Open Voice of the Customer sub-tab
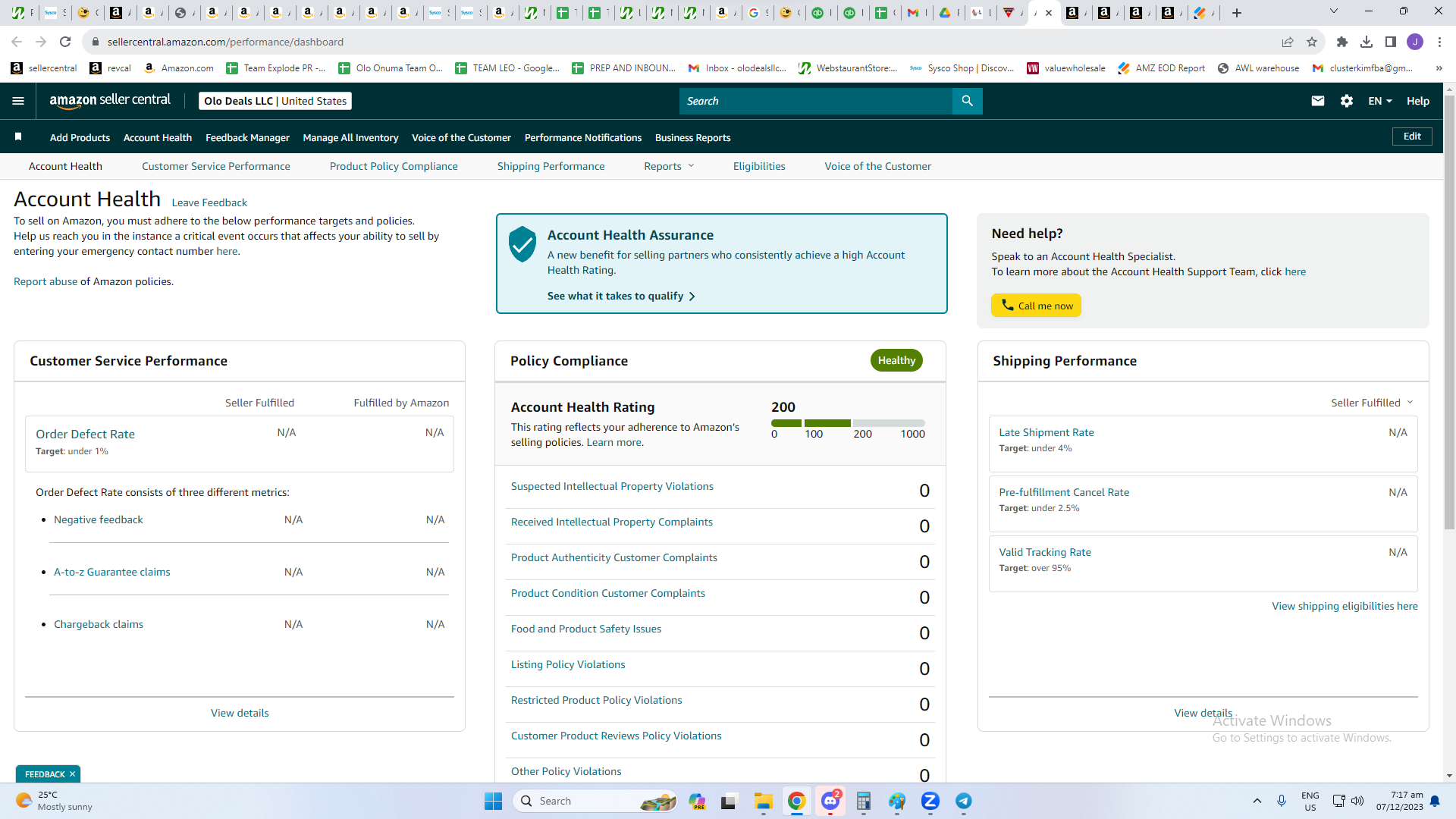 [878, 166]
